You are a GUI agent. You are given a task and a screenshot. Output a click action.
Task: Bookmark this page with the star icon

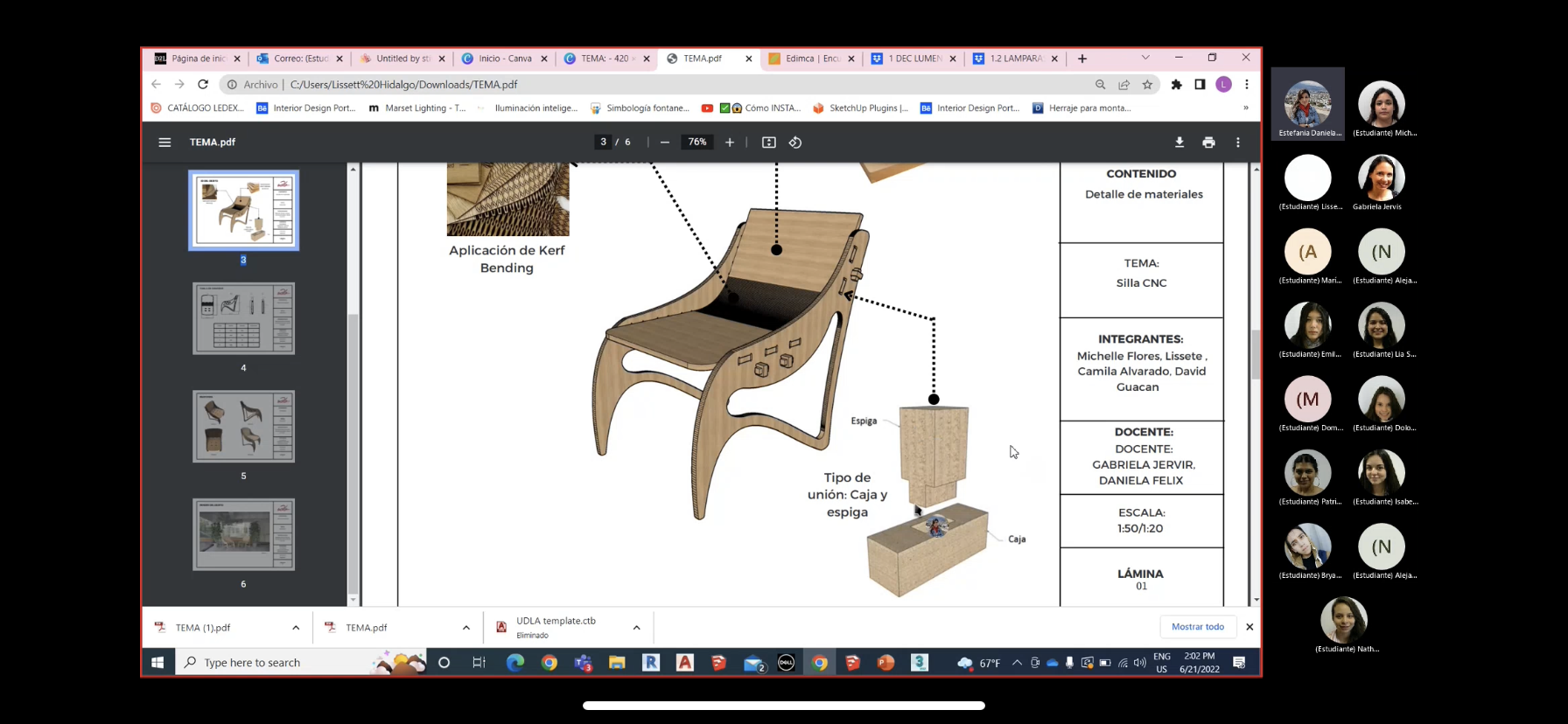coord(1147,85)
